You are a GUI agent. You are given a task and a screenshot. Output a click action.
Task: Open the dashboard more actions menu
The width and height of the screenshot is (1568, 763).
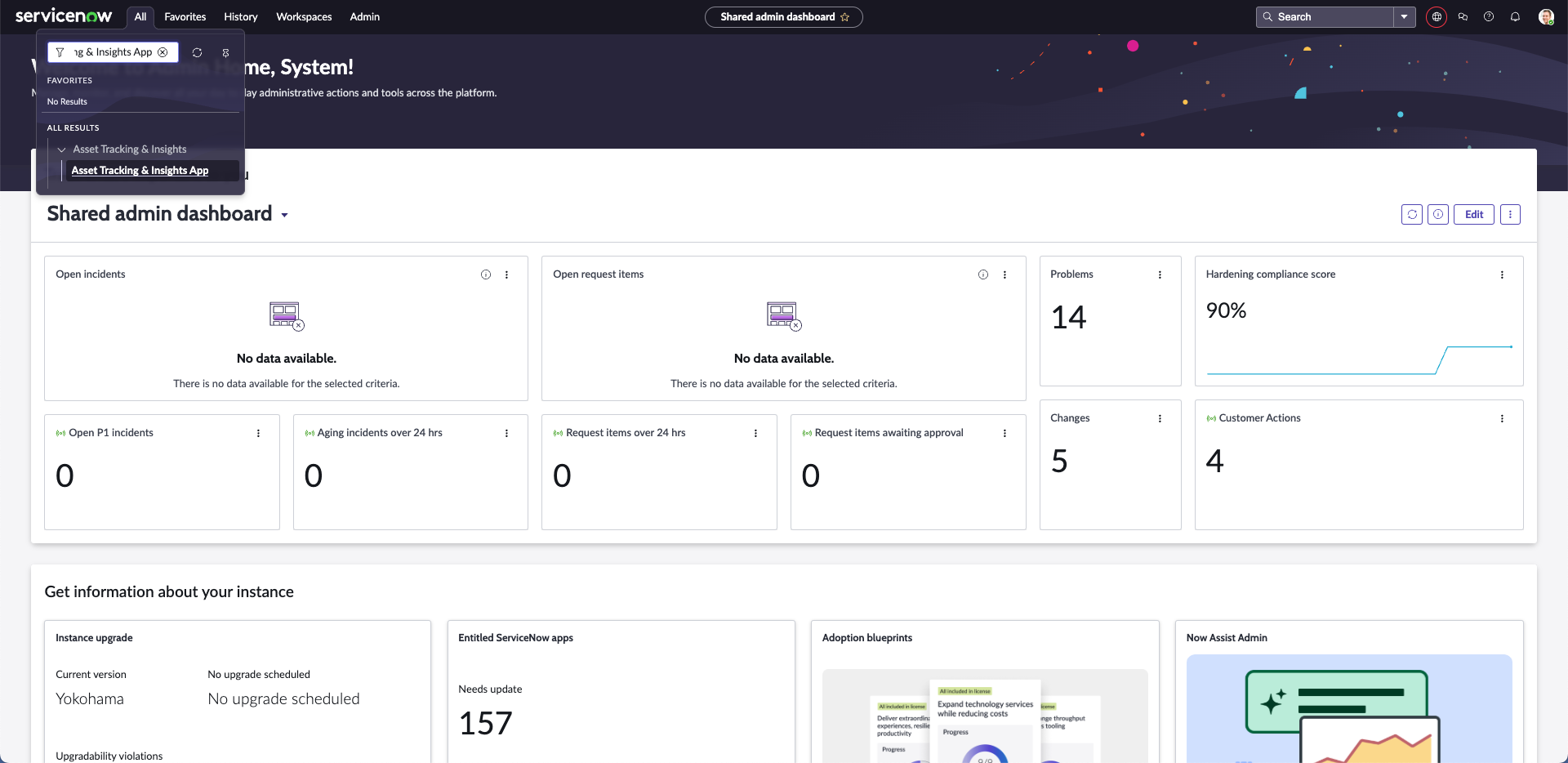point(1510,214)
